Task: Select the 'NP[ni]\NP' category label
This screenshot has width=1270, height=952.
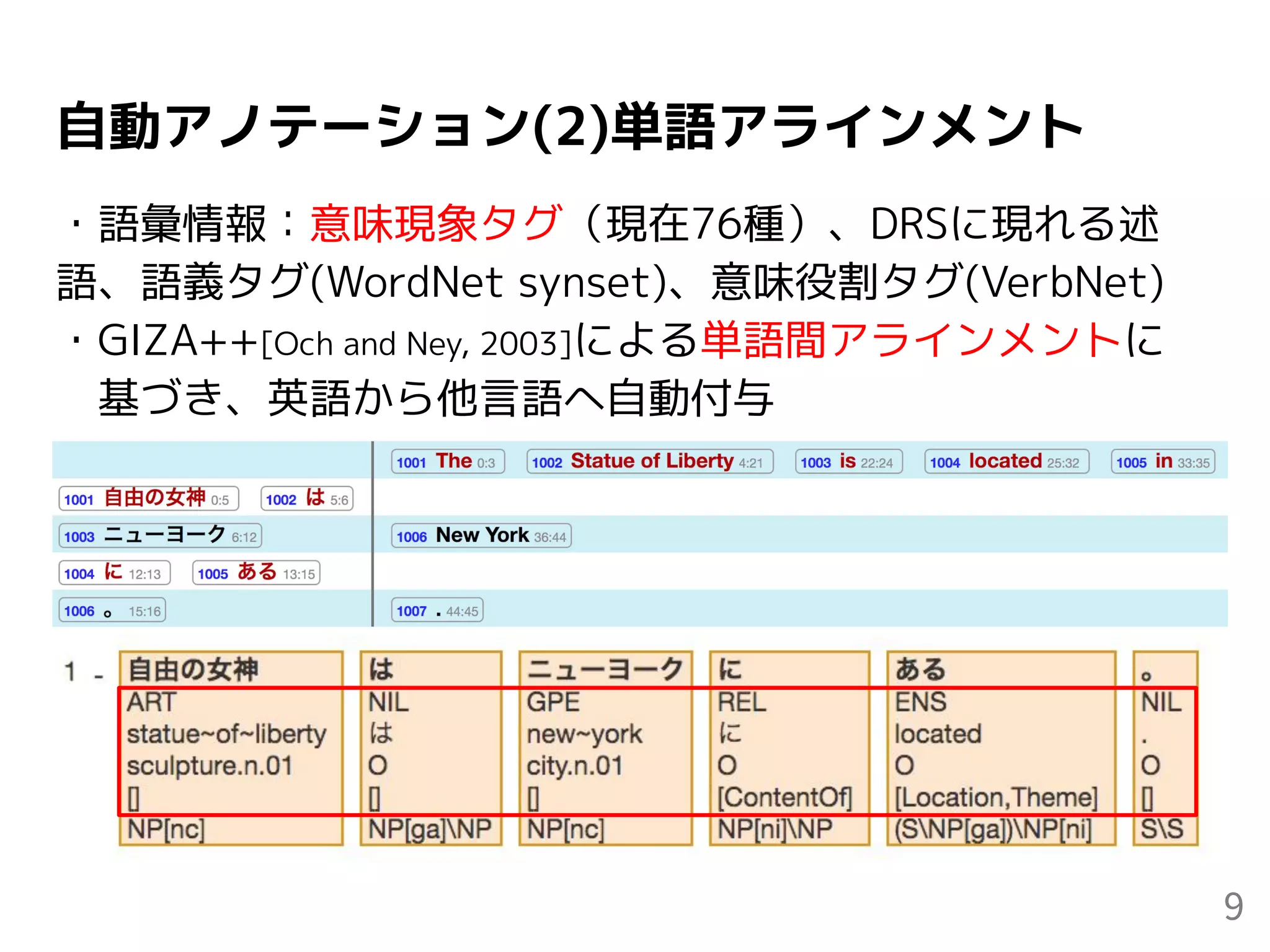Action: (775, 829)
